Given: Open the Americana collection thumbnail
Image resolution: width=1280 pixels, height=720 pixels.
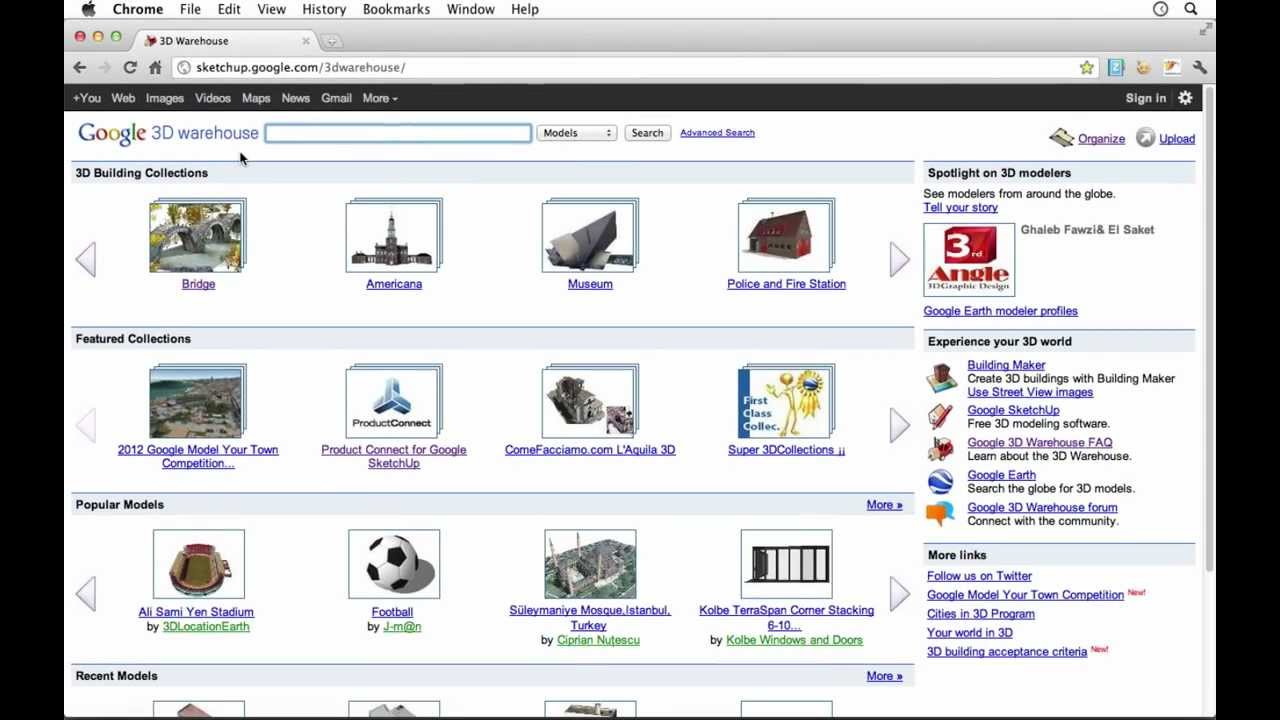Looking at the screenshot, I should pyautogui.click(x=393, y=236).
